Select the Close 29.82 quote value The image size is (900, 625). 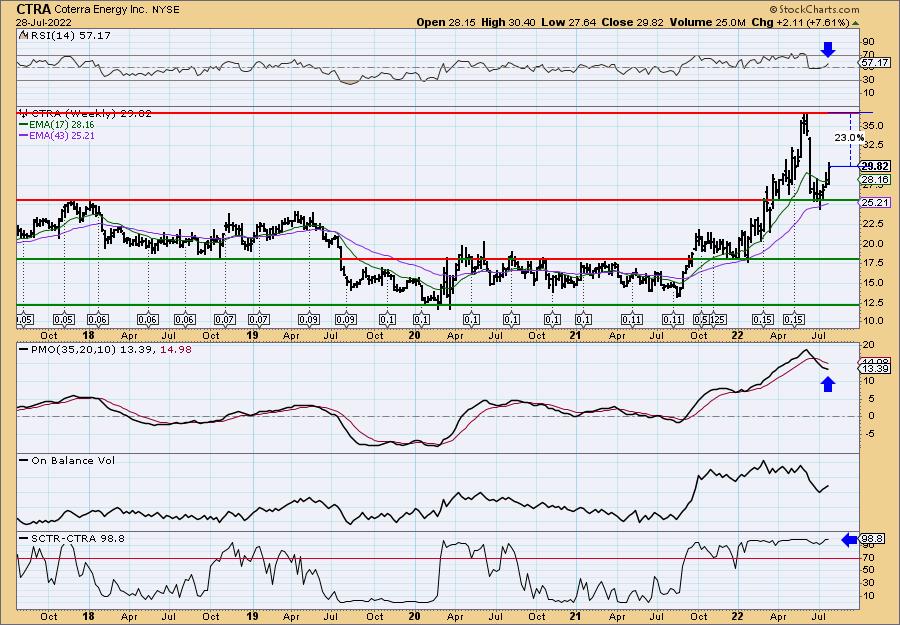point(634,22)
